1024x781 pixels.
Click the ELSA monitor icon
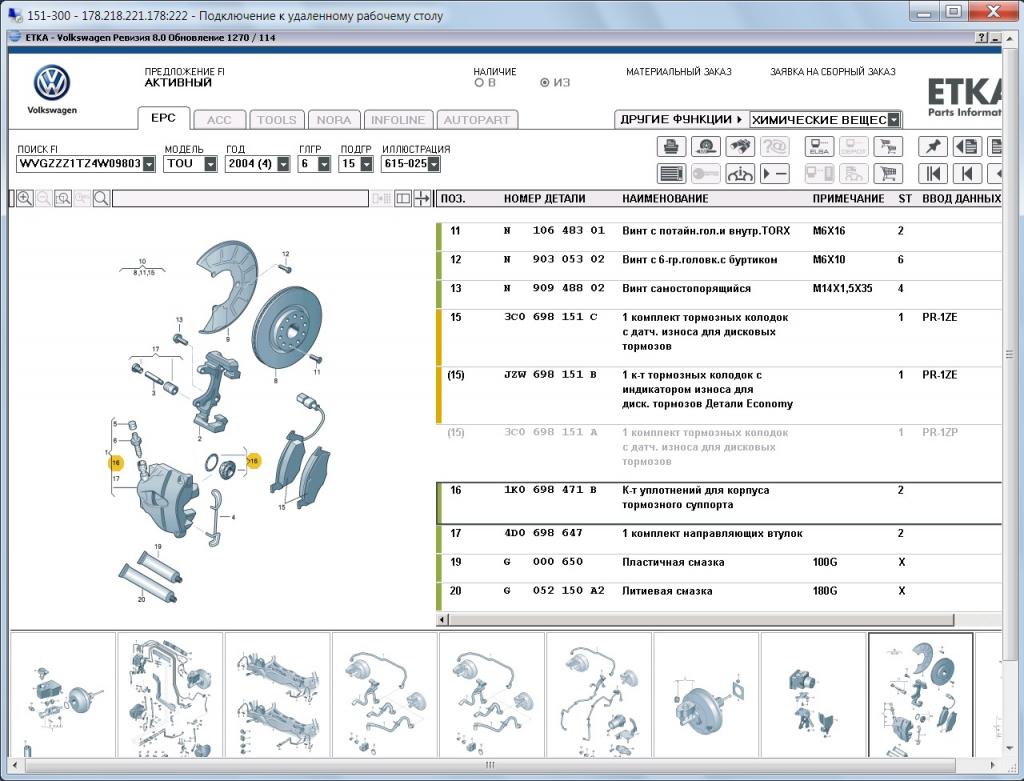click(x=819, y=146)
